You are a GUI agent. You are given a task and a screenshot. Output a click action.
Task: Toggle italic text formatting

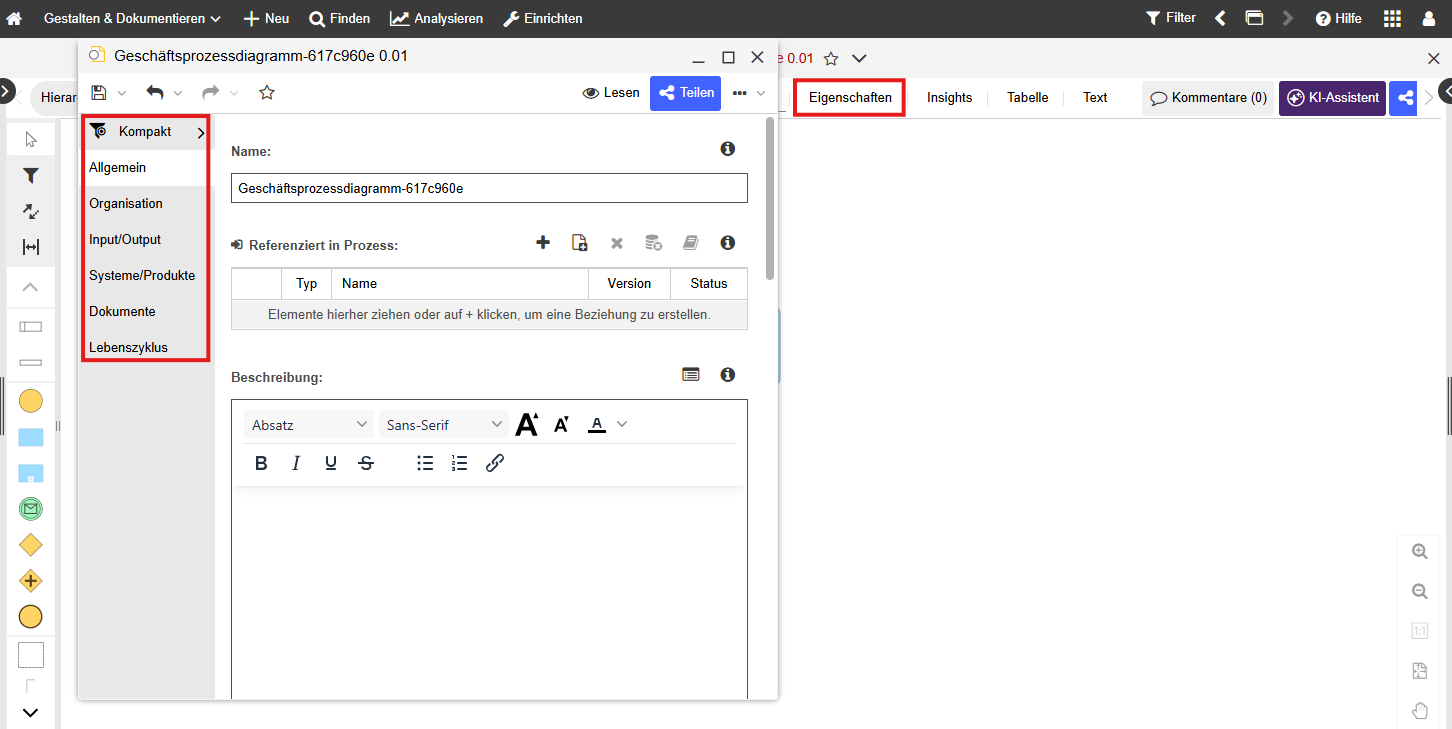pos(296,463)
